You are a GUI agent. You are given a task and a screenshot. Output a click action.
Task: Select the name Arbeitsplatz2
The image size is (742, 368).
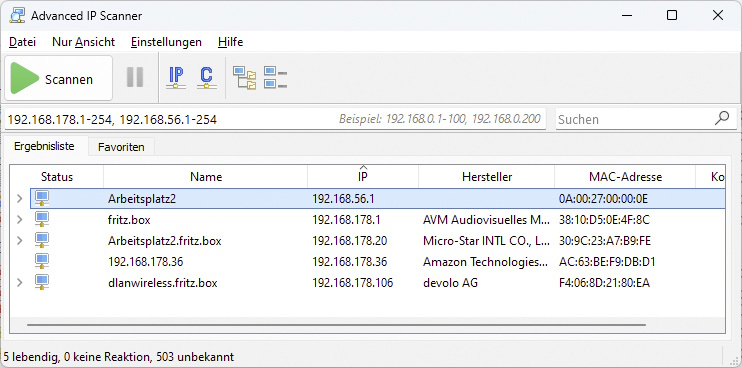[142, 199]
